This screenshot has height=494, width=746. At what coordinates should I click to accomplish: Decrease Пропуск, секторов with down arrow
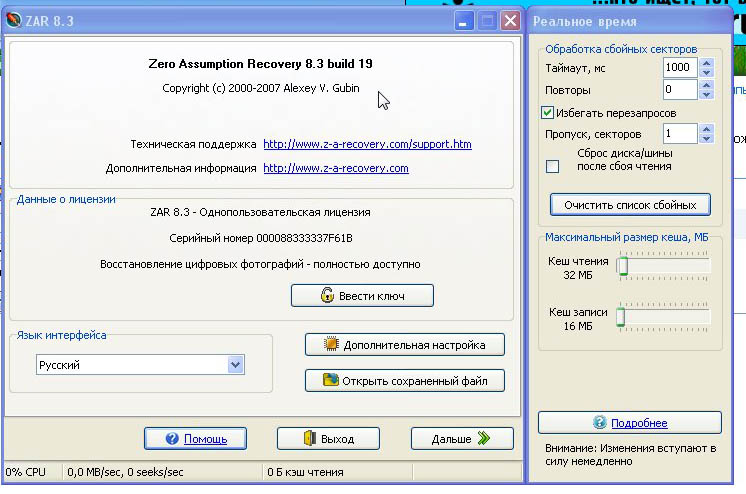tap(707, 138)
